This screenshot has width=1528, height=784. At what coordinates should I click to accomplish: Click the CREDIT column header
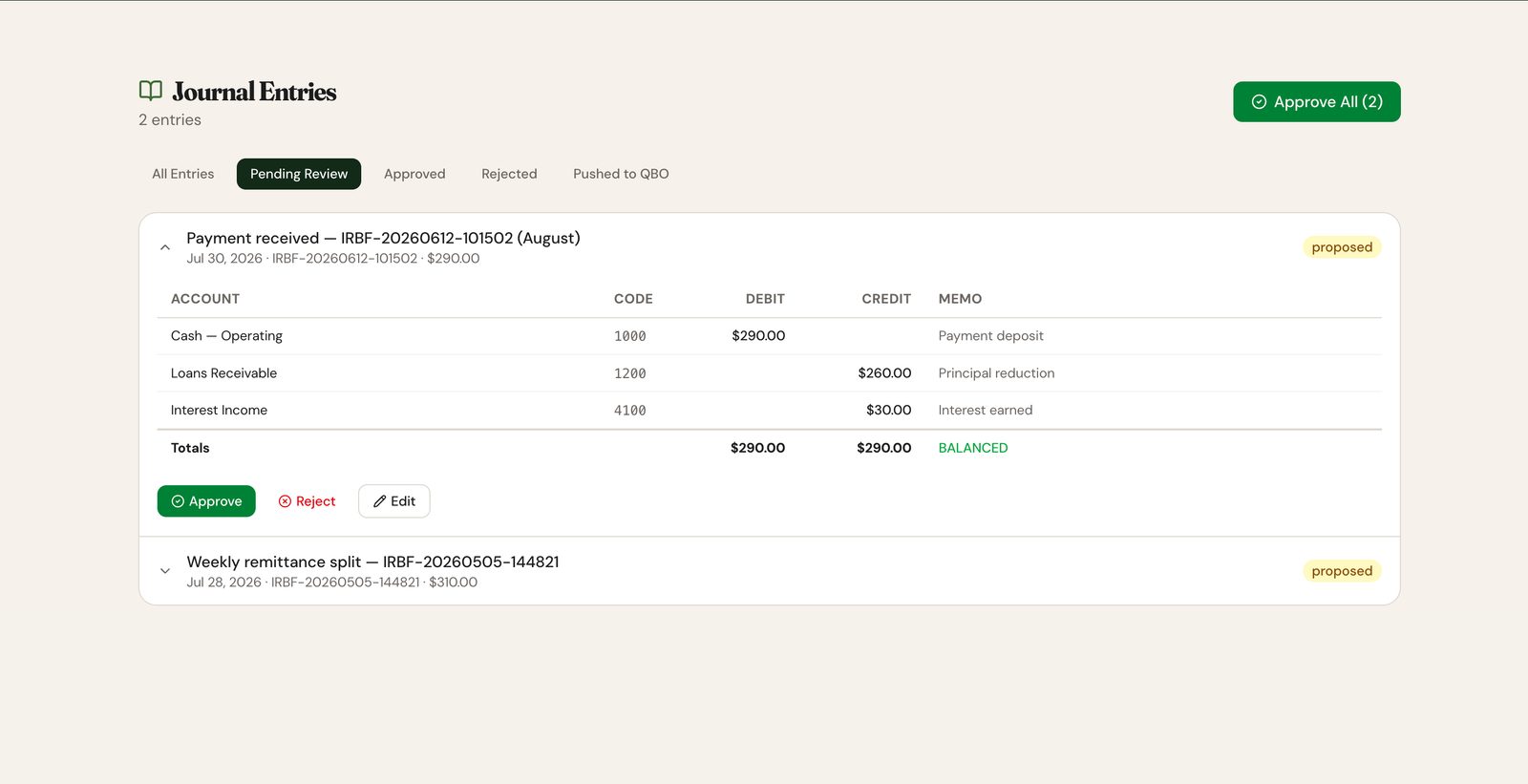886,299
